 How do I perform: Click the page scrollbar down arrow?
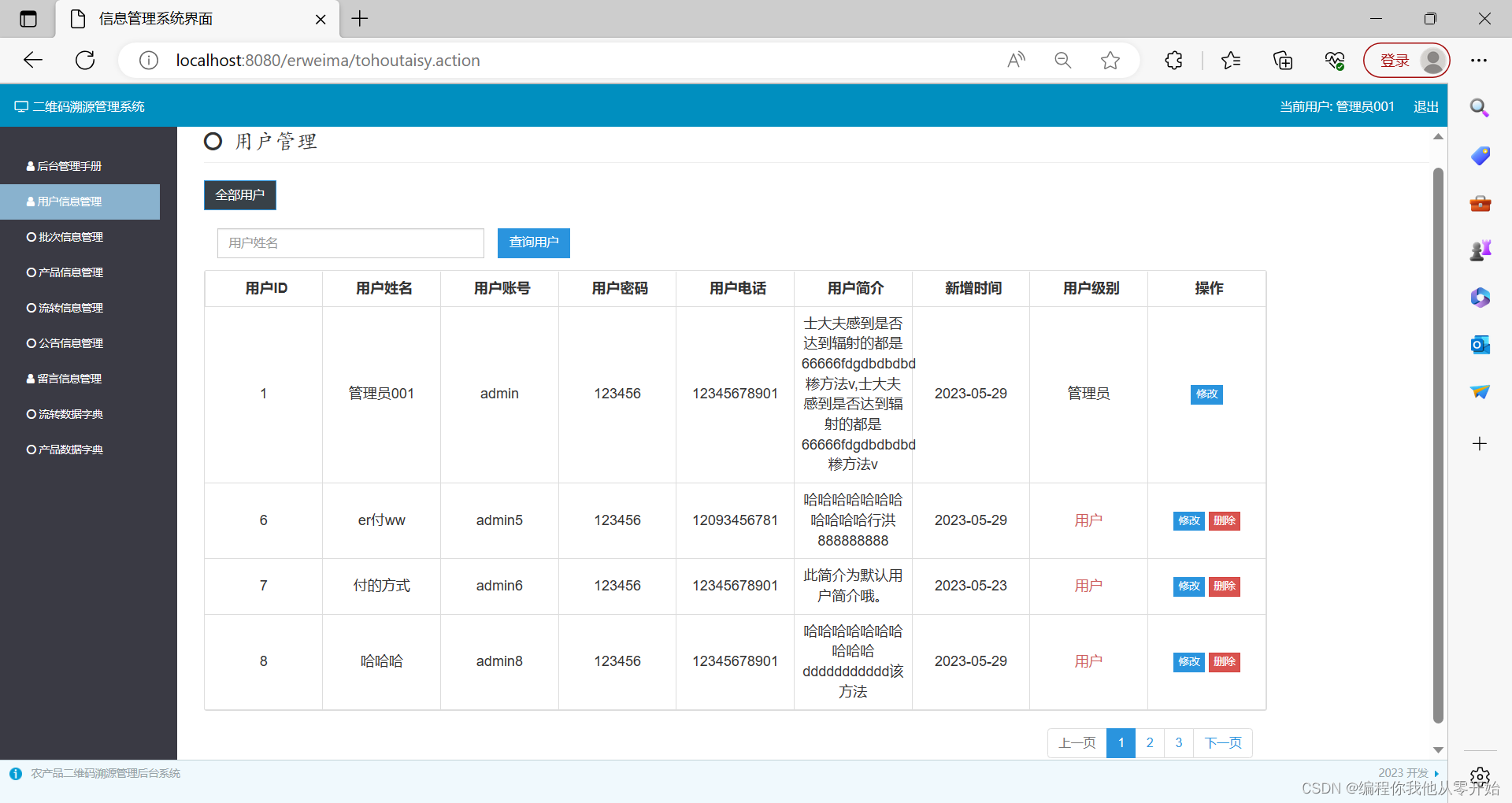point(1438,750)
